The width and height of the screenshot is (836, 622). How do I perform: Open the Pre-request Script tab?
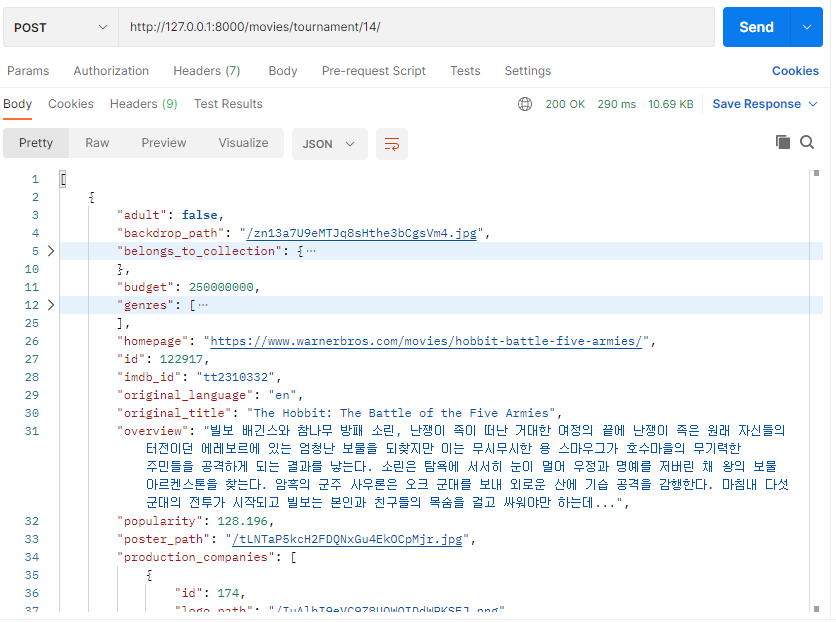click(x=373, y=71)
